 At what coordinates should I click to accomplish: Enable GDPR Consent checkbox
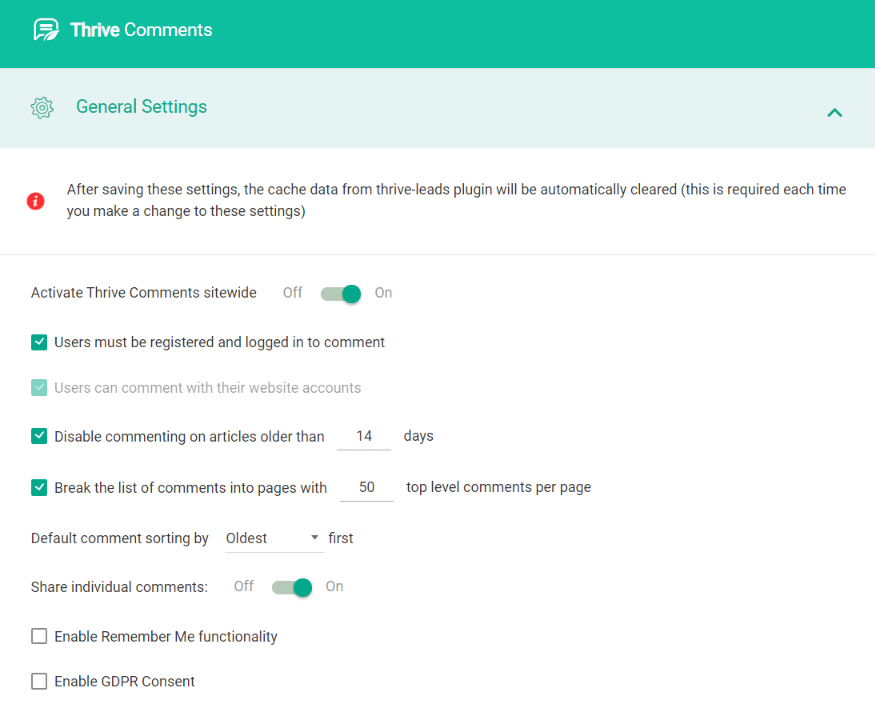pos(39,681)
